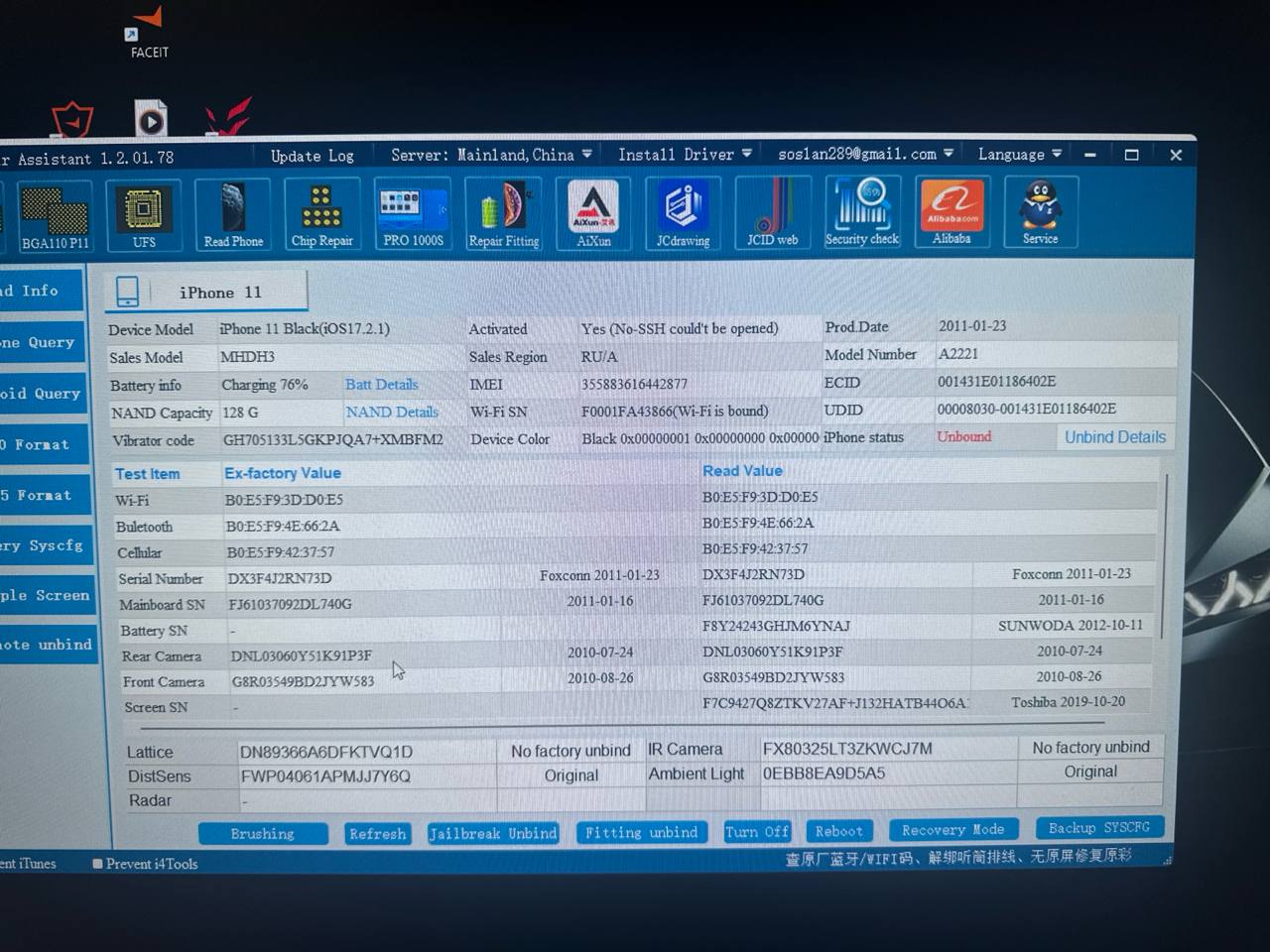1270x952 pixels.
Task: Open the media player desktop icon
Action: pos(151,119)
